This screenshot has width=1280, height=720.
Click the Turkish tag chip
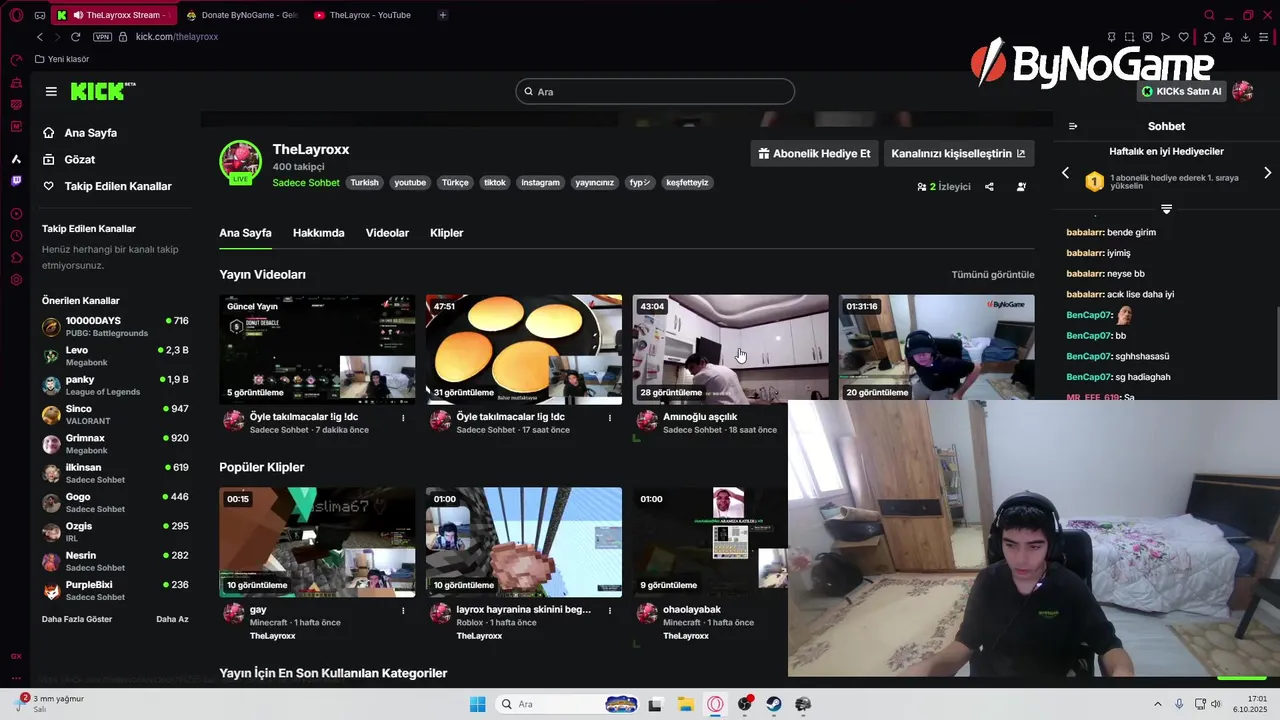click(364, 183)
